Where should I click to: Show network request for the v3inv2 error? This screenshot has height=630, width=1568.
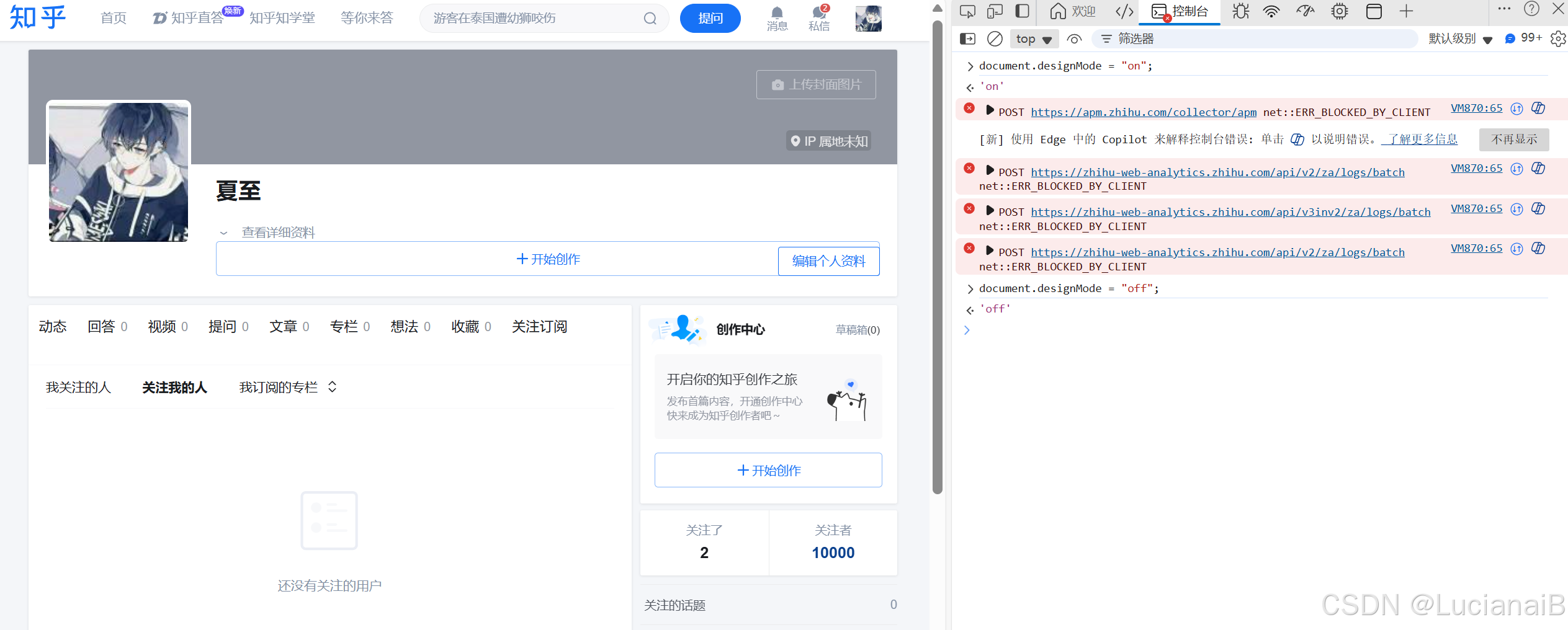[1516, 209]
